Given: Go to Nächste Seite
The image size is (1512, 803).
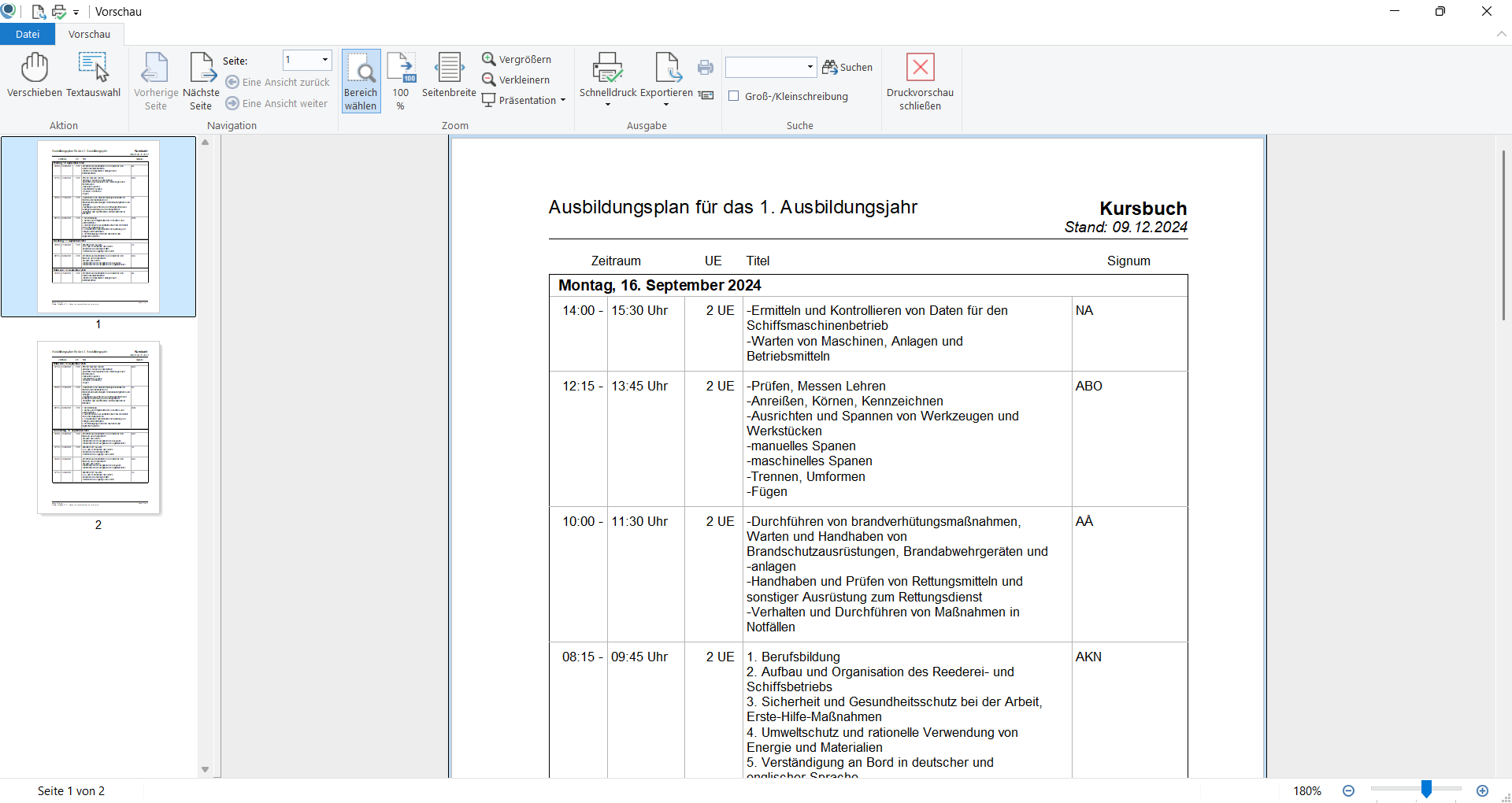Looking at the screenshot, I should pyautogui.click(x=202, y=80).
